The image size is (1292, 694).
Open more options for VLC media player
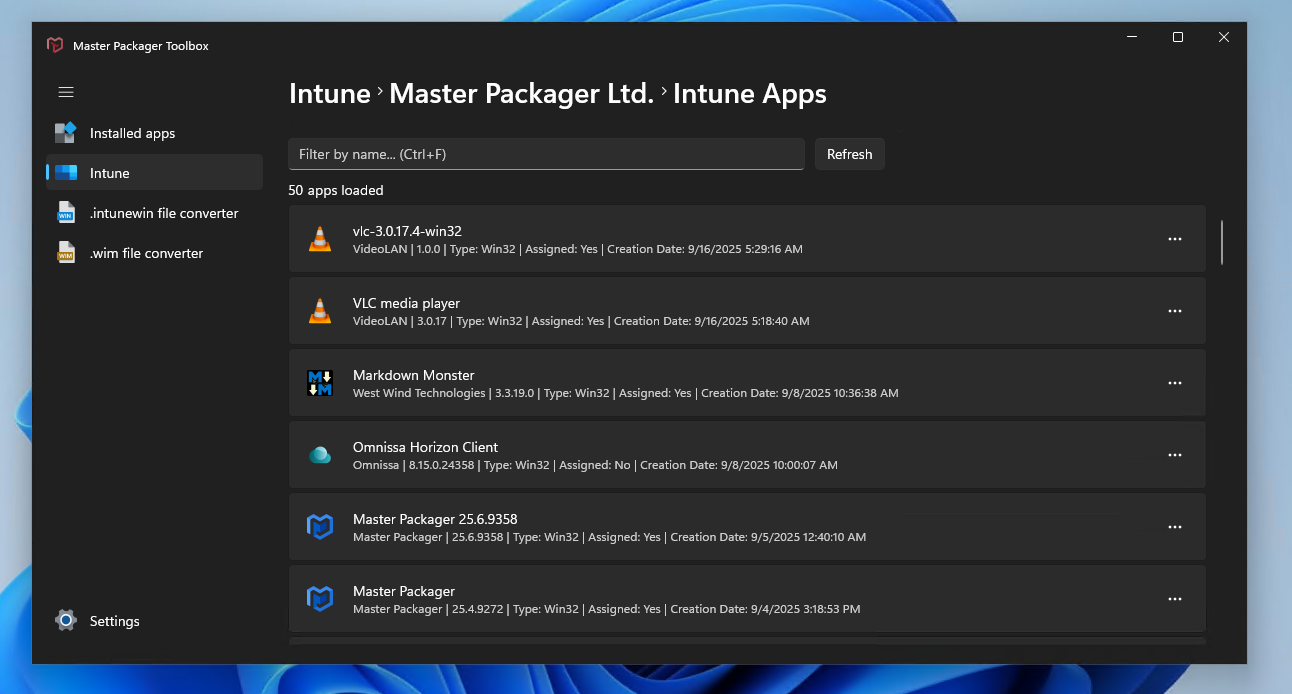pos(1175,311)
